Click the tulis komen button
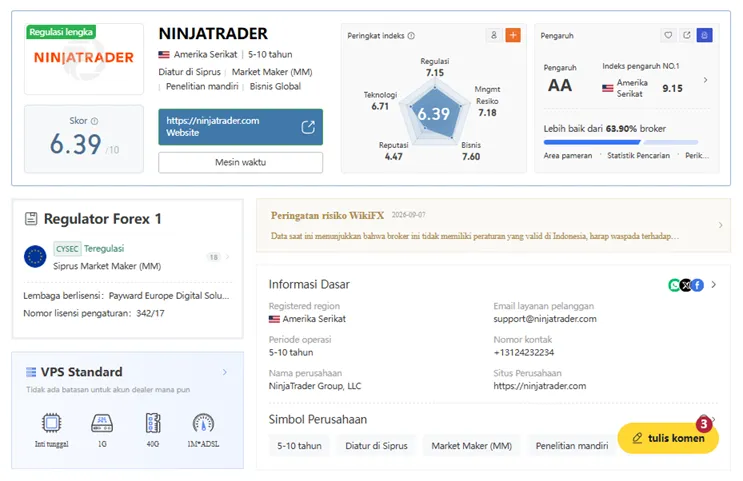 coord(668,438)
